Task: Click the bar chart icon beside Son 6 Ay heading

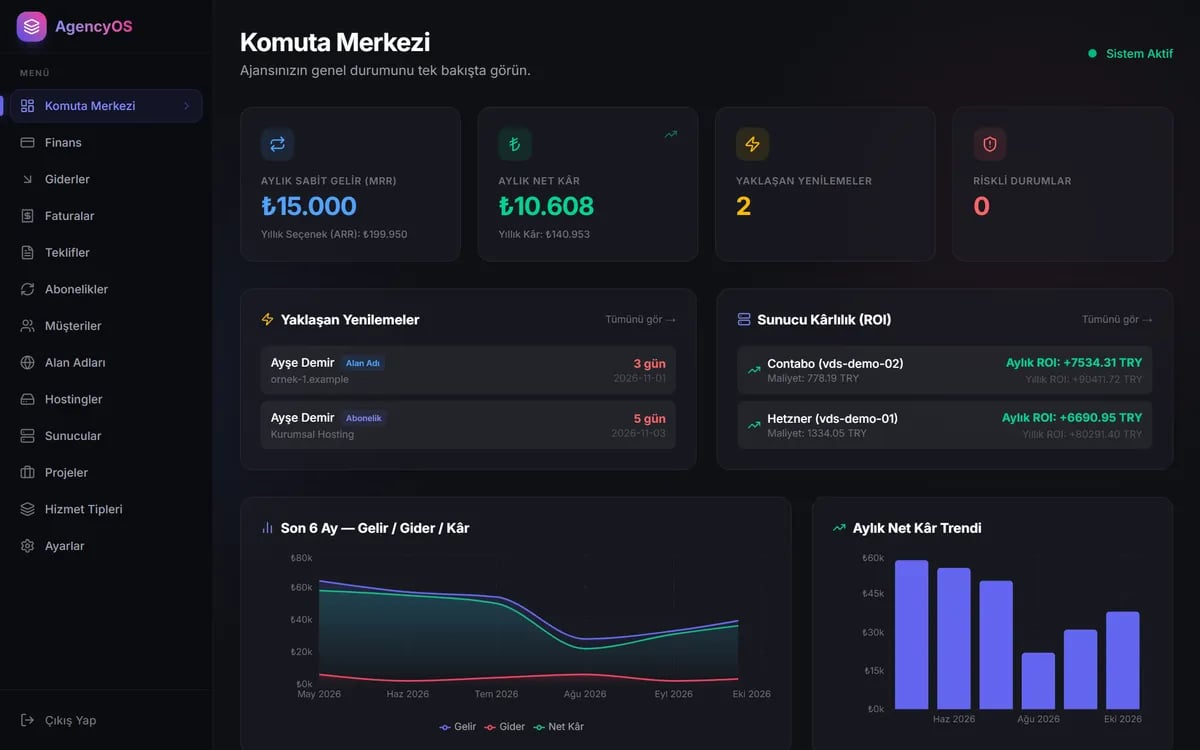Action: [x=267, y=528]
